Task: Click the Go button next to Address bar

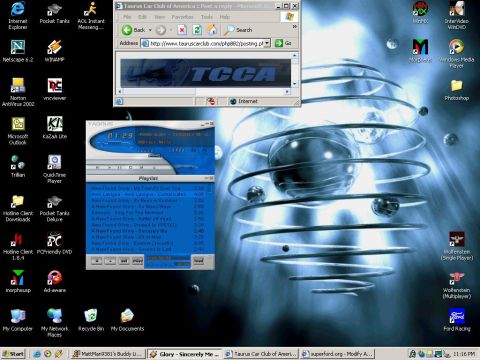Action: pyautogui.click(x=283, y=43)
